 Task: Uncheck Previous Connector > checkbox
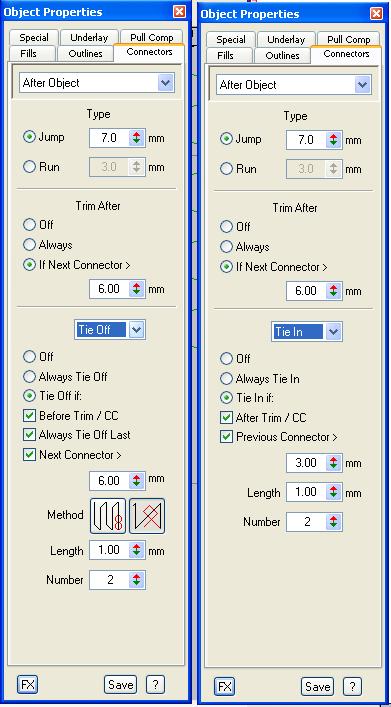pyautogui.click(x=226, y=437)
